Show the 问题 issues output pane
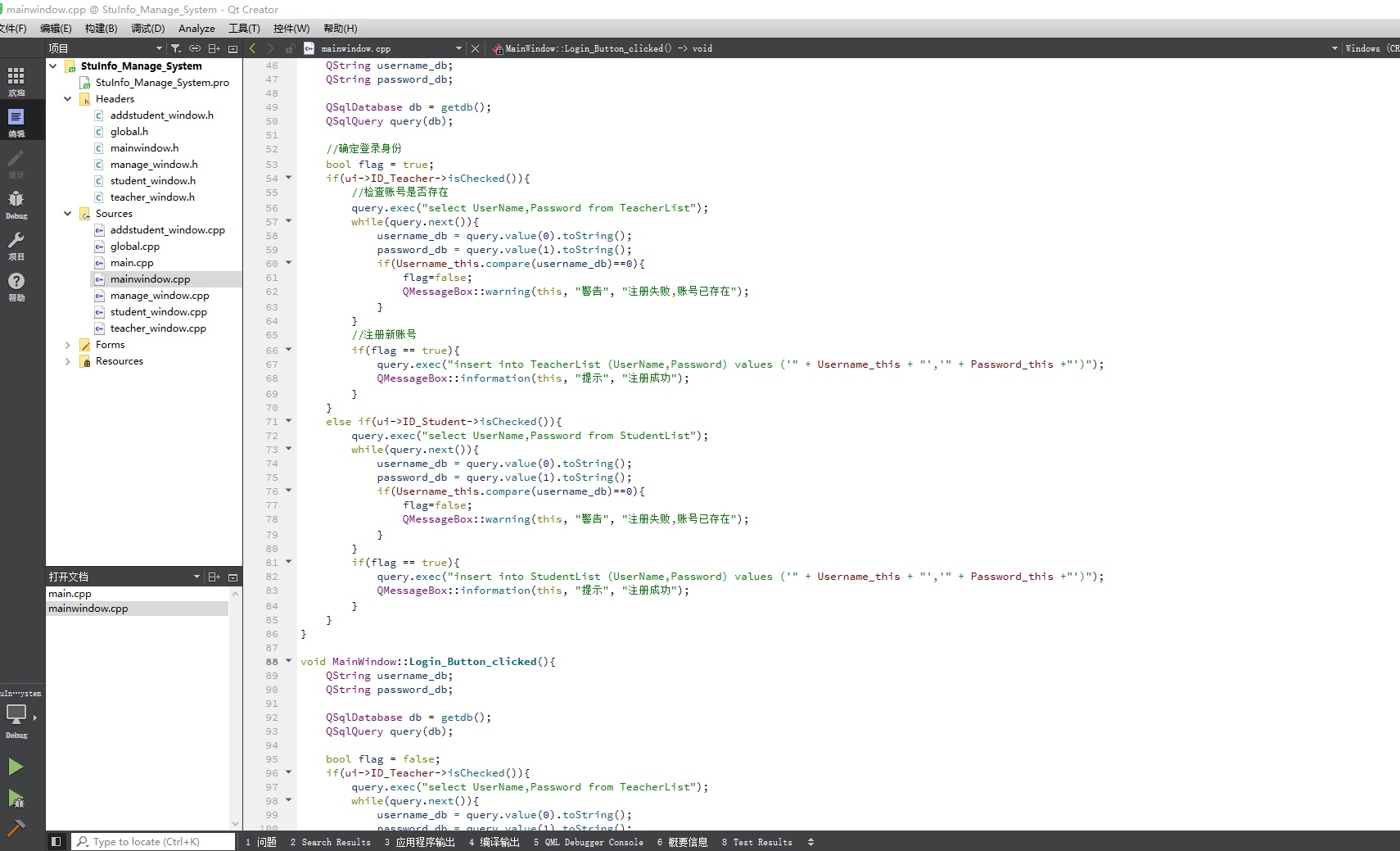 coord(261,842)
